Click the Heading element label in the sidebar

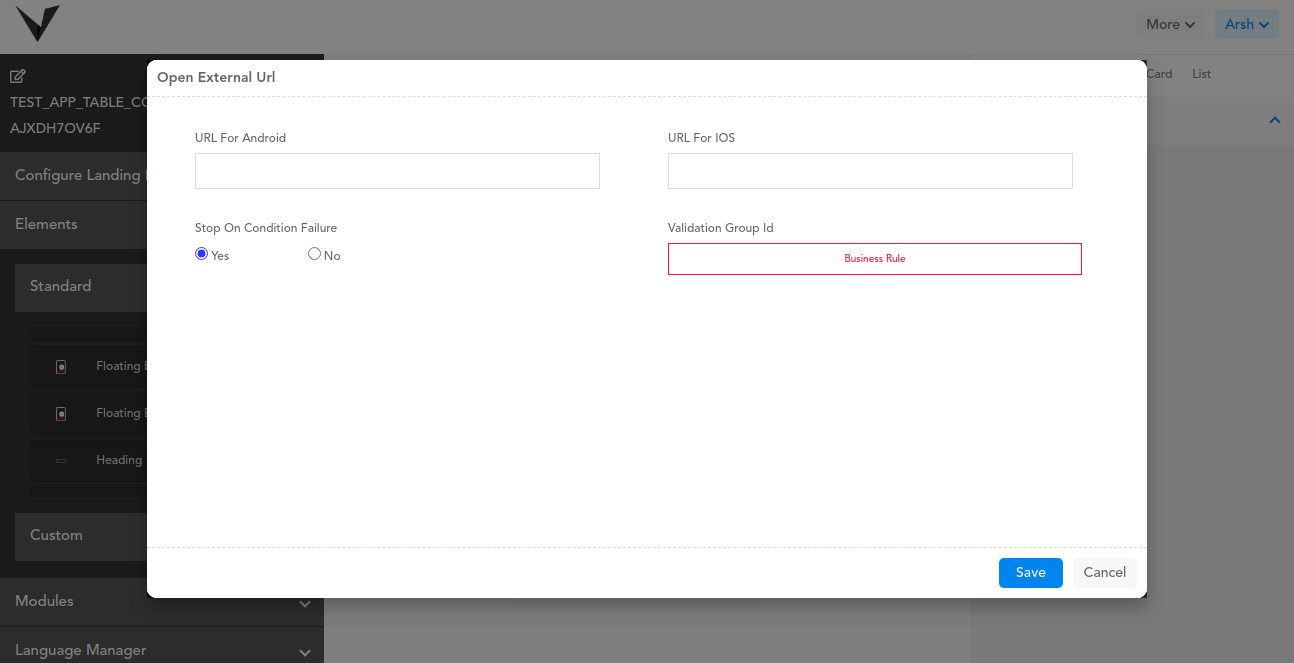click(119, 460)
